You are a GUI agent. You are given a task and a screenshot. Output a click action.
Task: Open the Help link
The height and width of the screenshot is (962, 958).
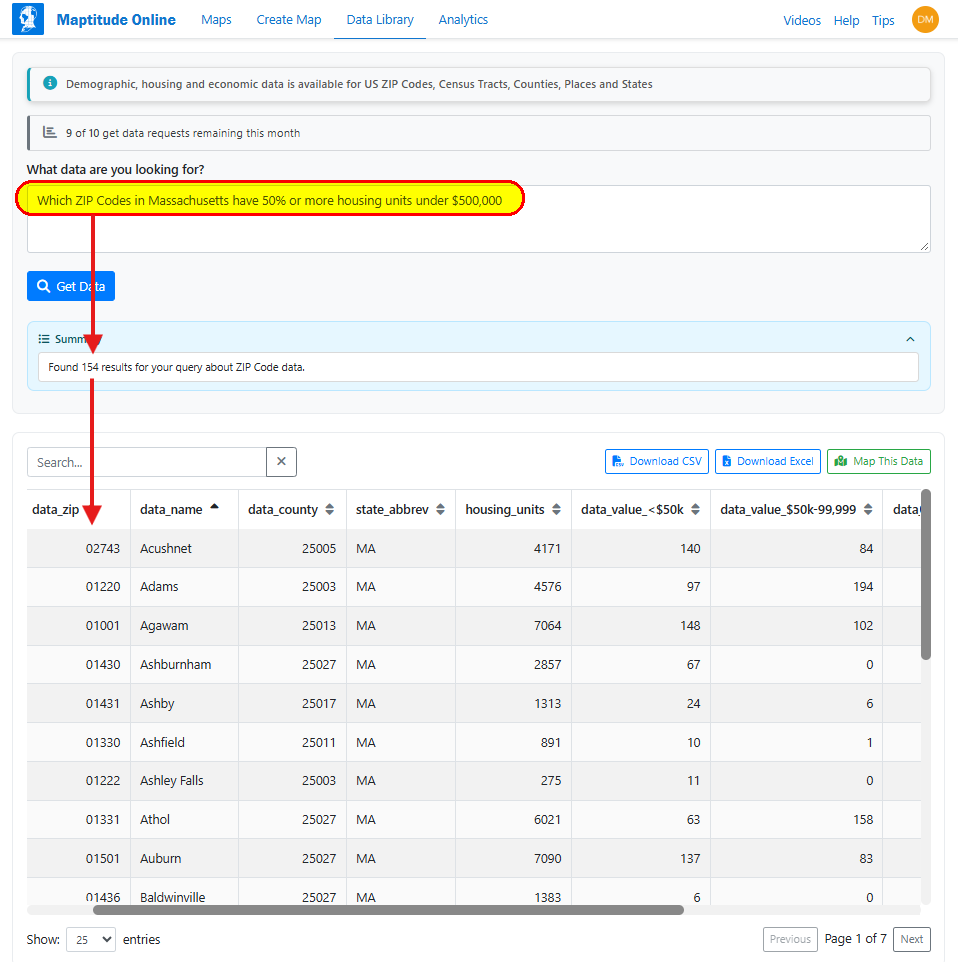coord(846,20)
